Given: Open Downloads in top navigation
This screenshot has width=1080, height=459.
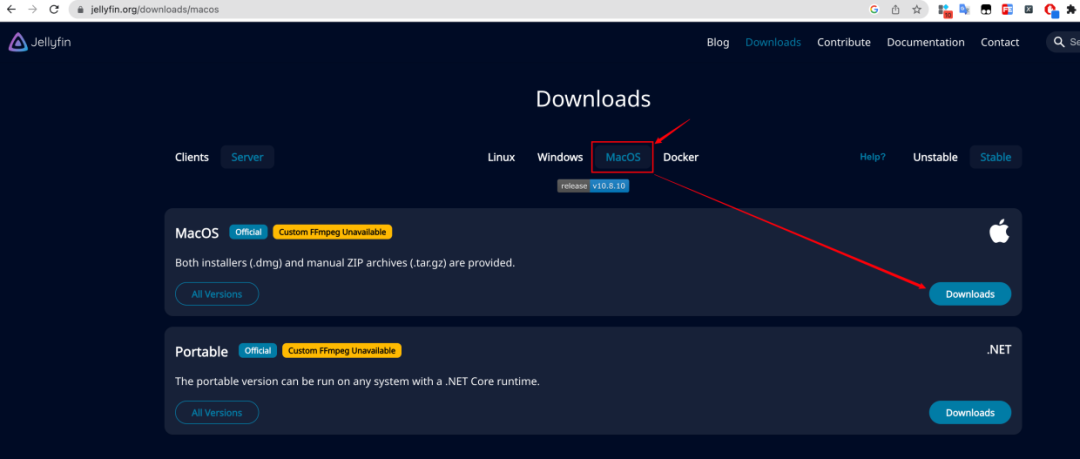Looking at the screenshot, I should tap(773, 43).
